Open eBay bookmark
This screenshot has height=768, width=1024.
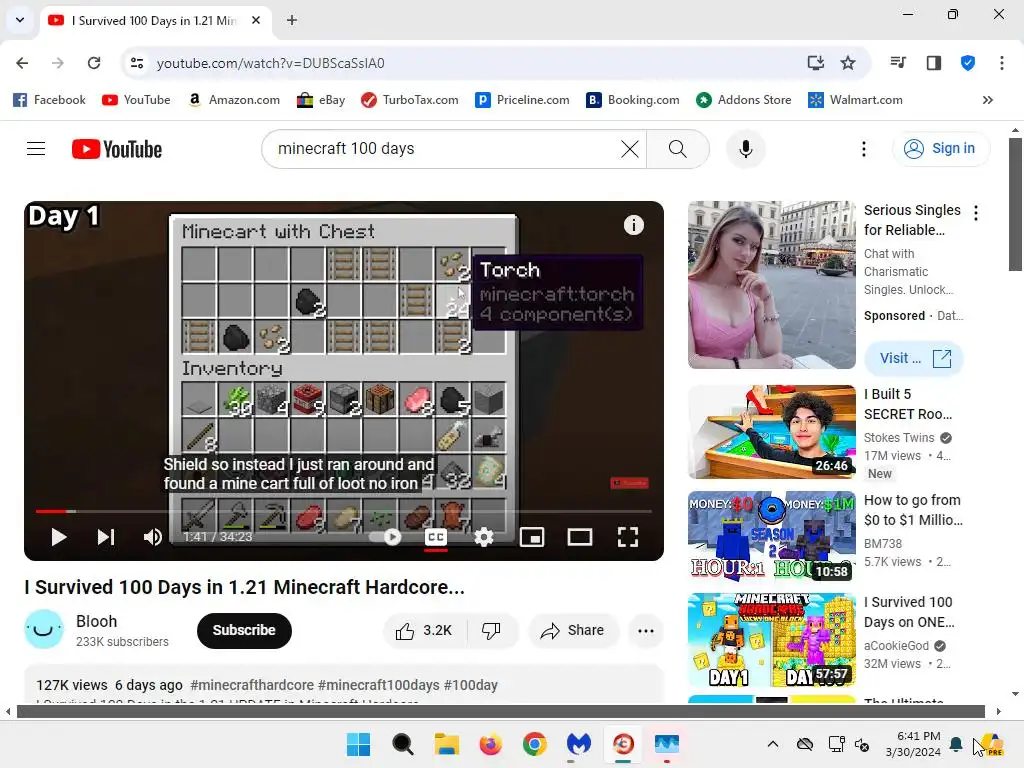pyautogui.click(x=321, y=100)
